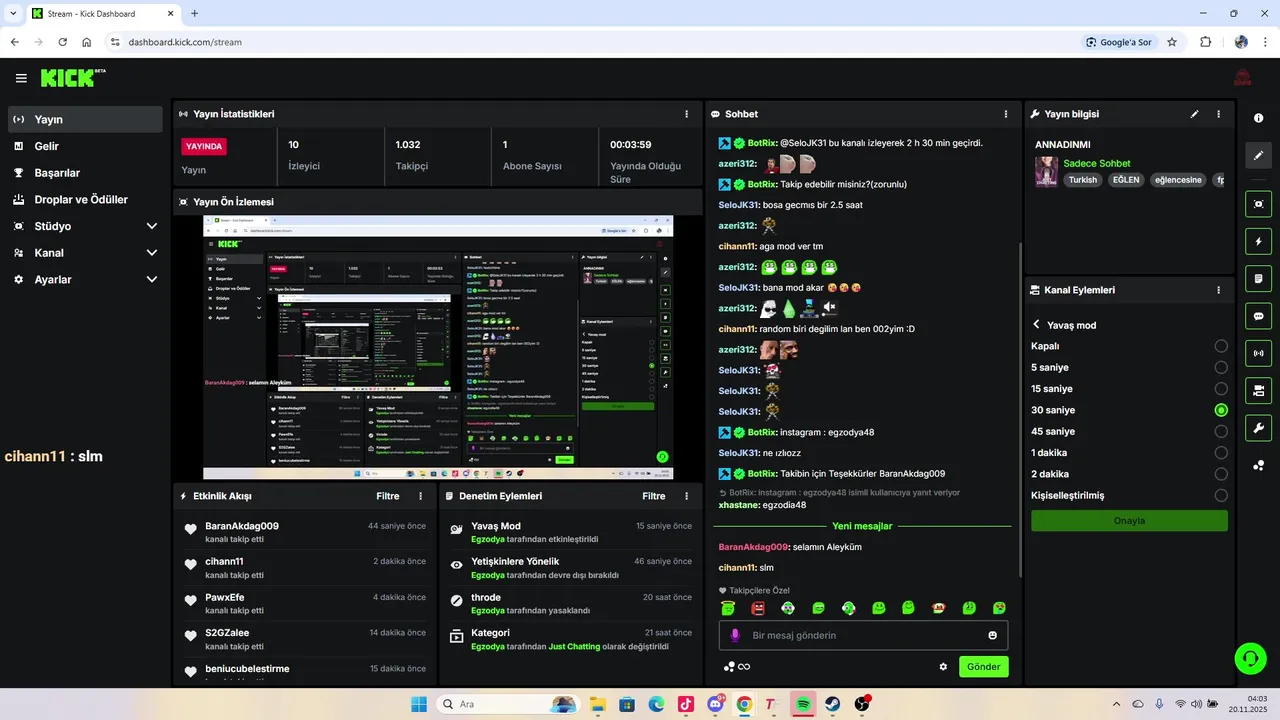Click the EĞLEN tag chip
The width and height of the screenshot is (1280, 720).
pyautogui.click(x=1126, y=180)
